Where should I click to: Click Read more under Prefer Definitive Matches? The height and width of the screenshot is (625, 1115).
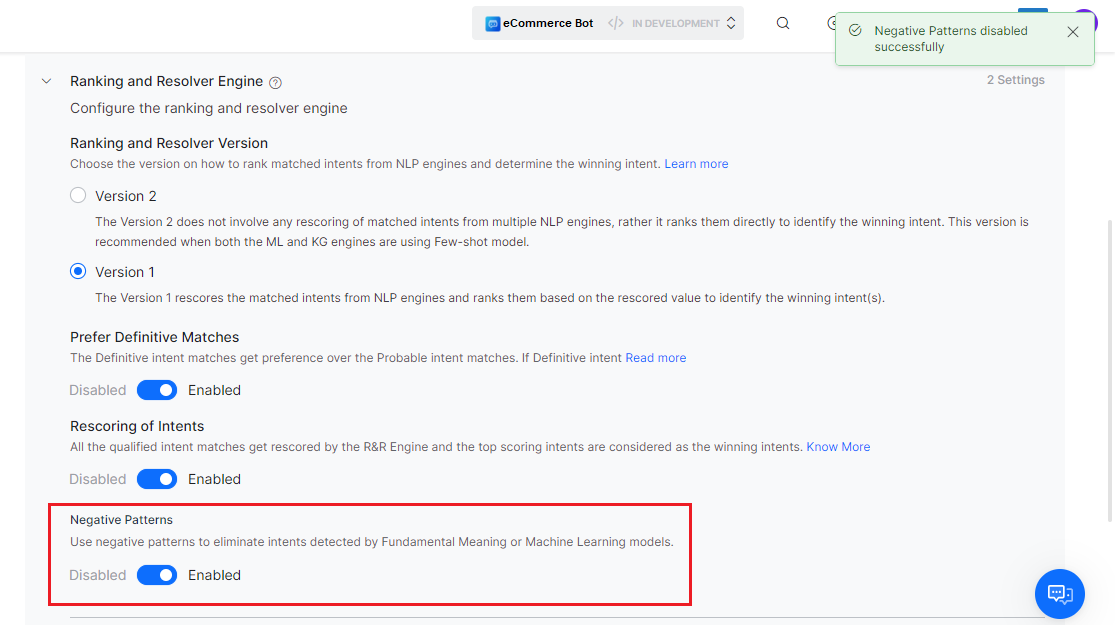[x=655, y=358]
